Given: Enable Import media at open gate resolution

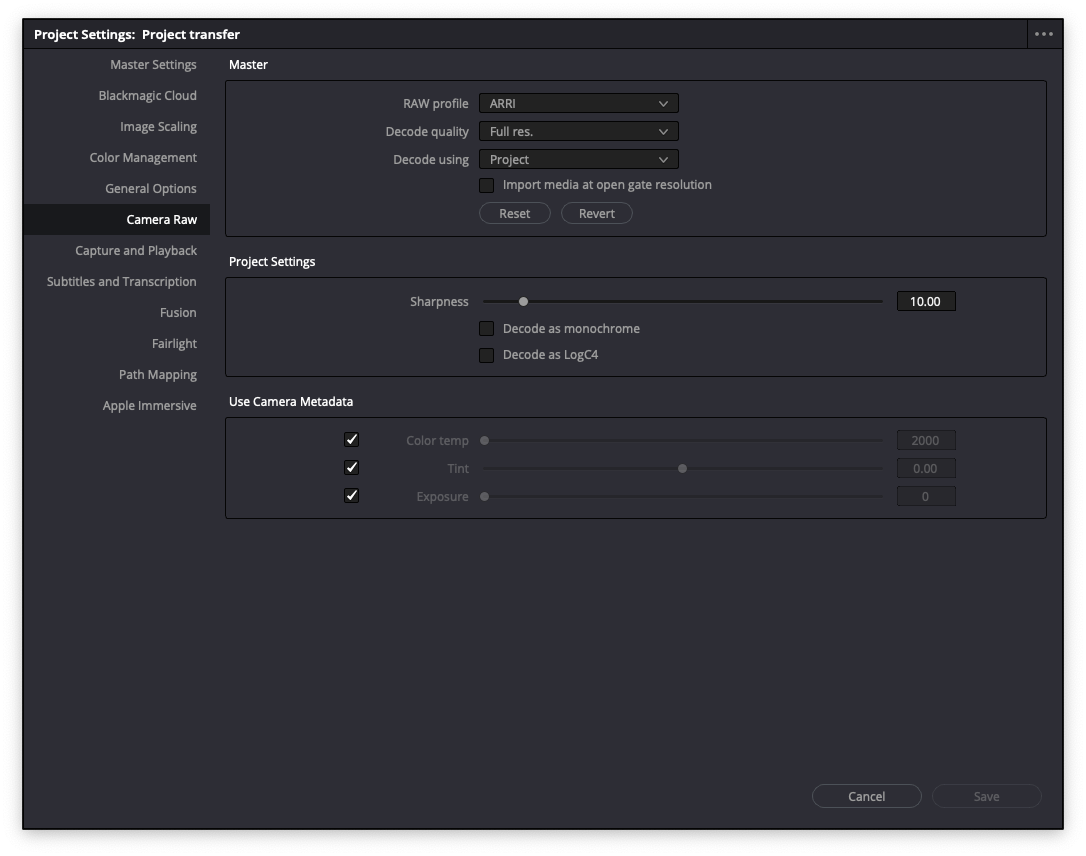Looking at the screenshot, I should click(x=487, y=185).
